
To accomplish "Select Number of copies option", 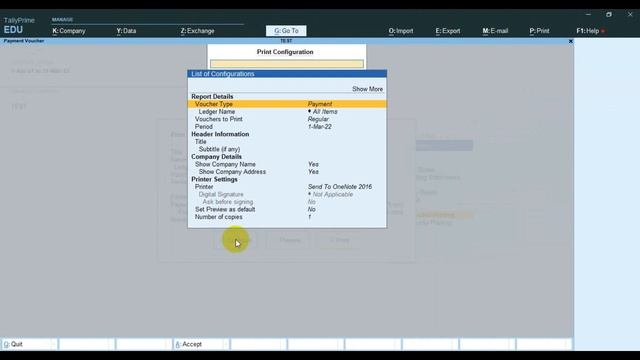I will tap(287, 217).
